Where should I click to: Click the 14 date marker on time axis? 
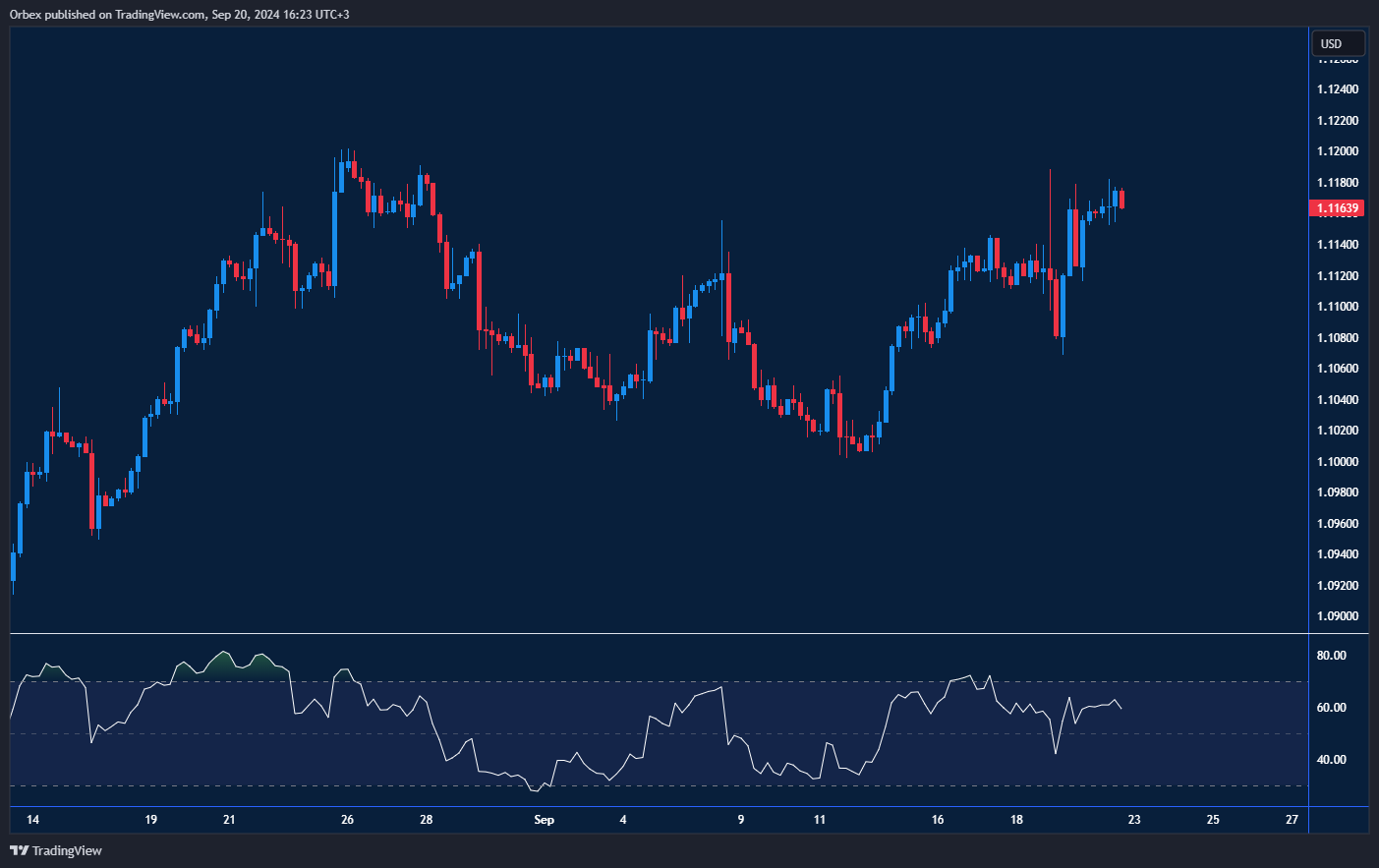(x=32, y=820)
